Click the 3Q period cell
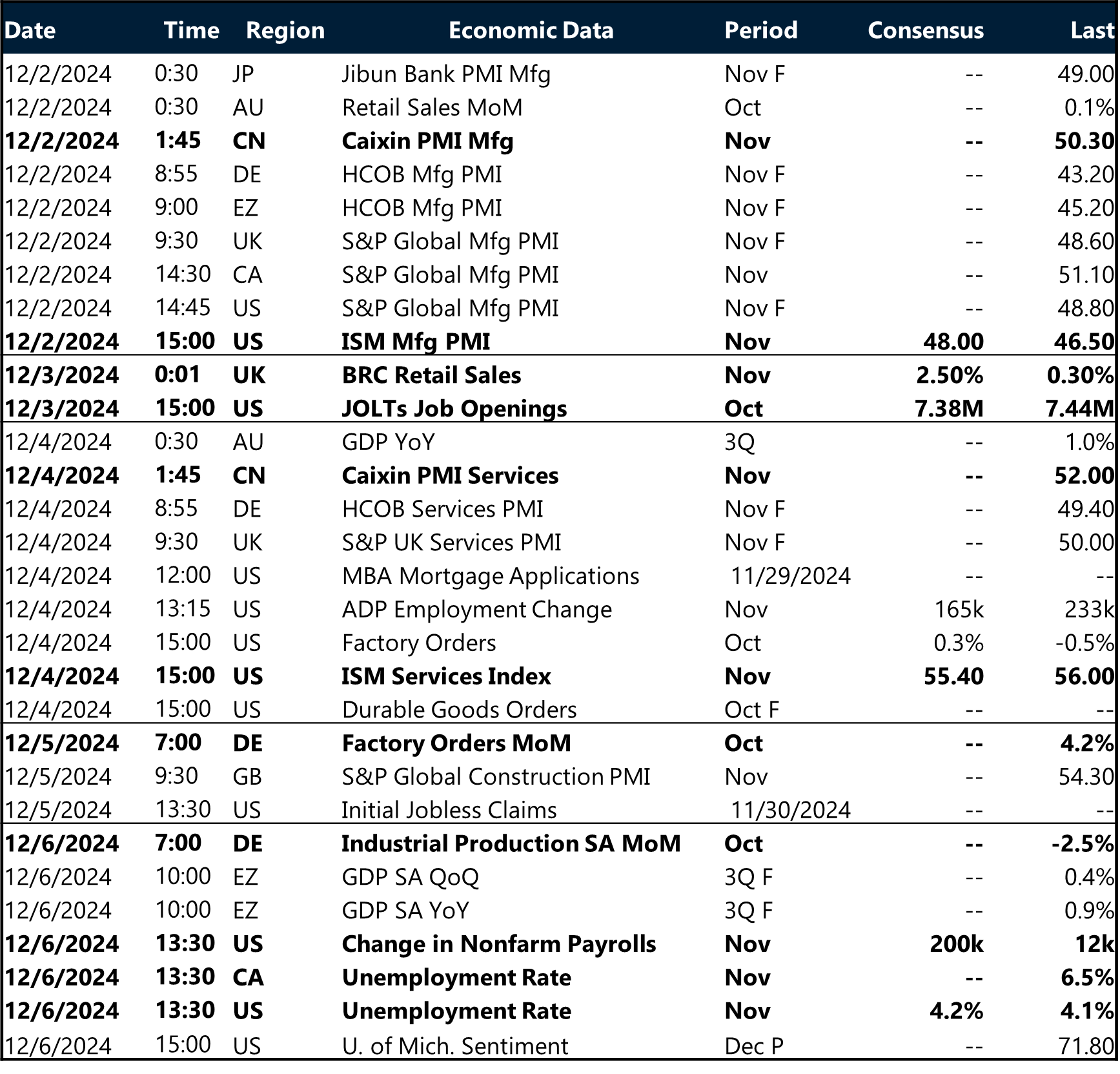The width and height of the screenshot is (1120, 1074). [x=739, y=442]
